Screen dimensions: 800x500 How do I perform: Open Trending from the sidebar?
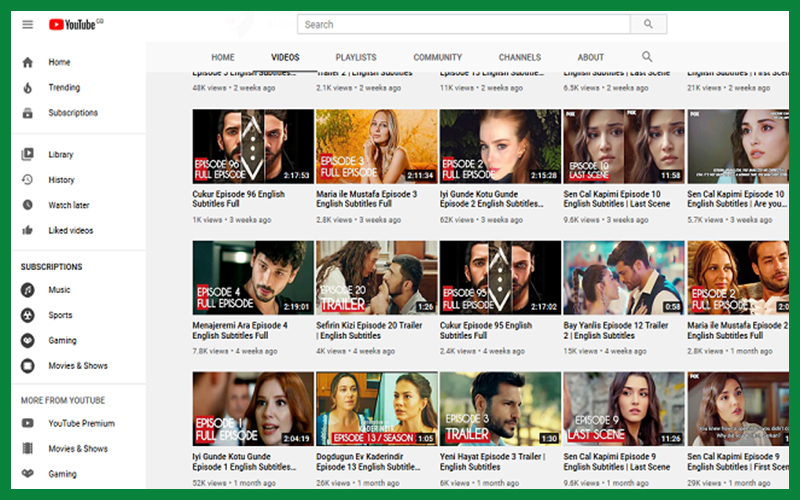coord(64,87)
